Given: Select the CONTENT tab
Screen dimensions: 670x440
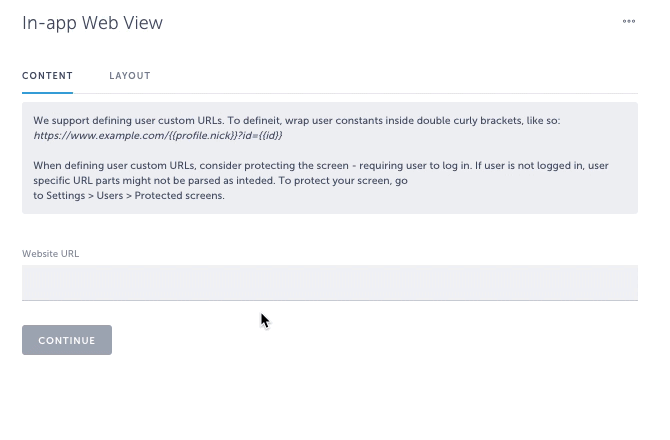Looking at the screenshot, I should 47,76.
